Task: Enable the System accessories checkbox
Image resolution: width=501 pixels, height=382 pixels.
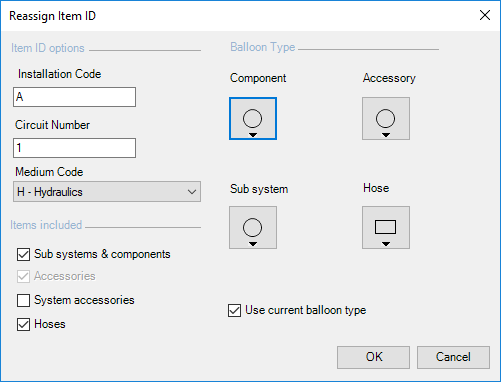Action: click(x=23, y=300)
